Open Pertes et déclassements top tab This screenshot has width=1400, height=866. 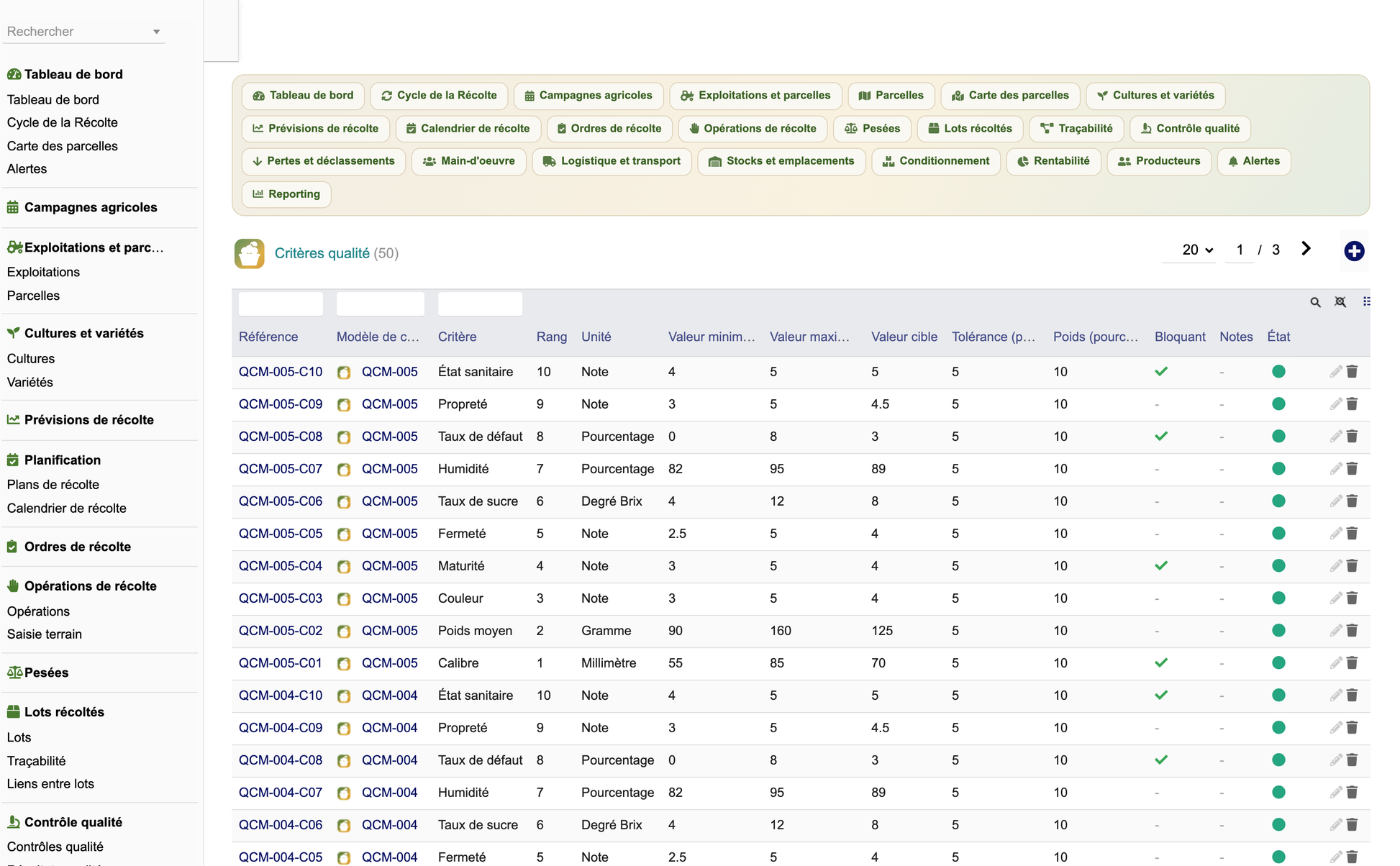click(323, 161)
